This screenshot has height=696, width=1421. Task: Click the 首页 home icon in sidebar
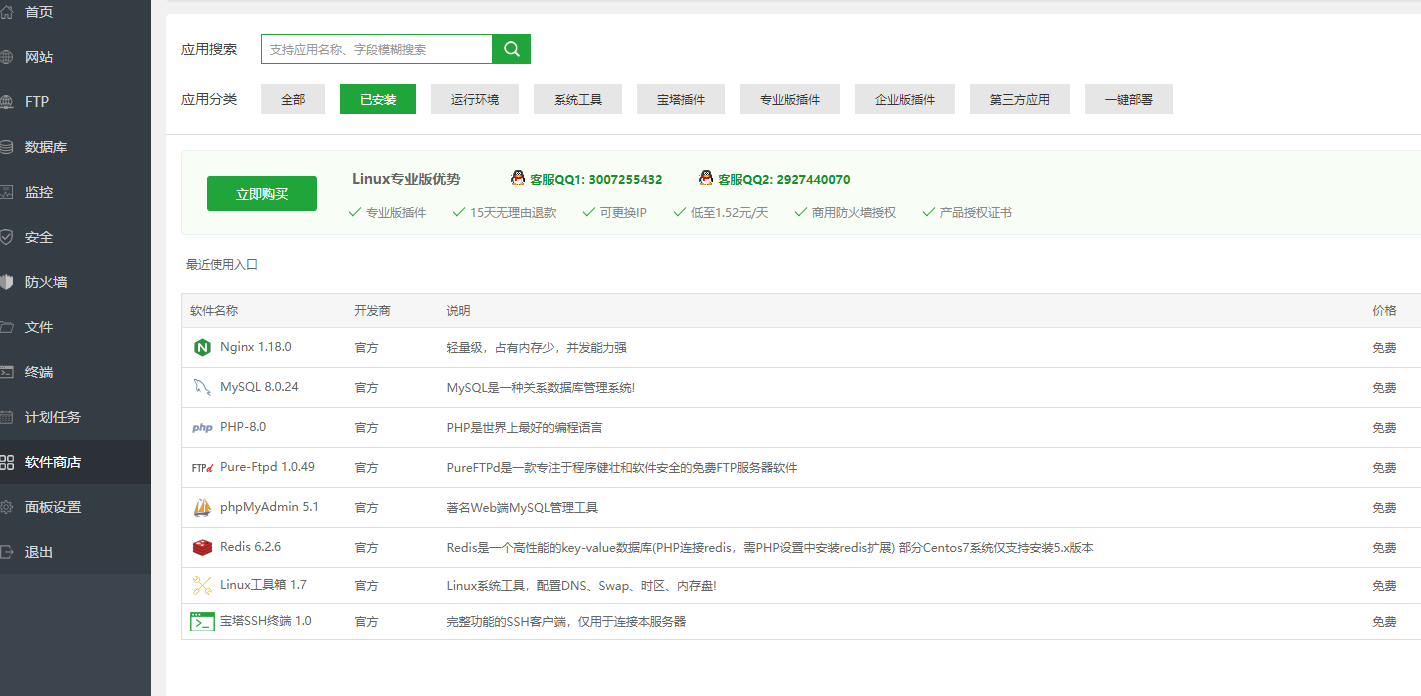coord(6,12)
